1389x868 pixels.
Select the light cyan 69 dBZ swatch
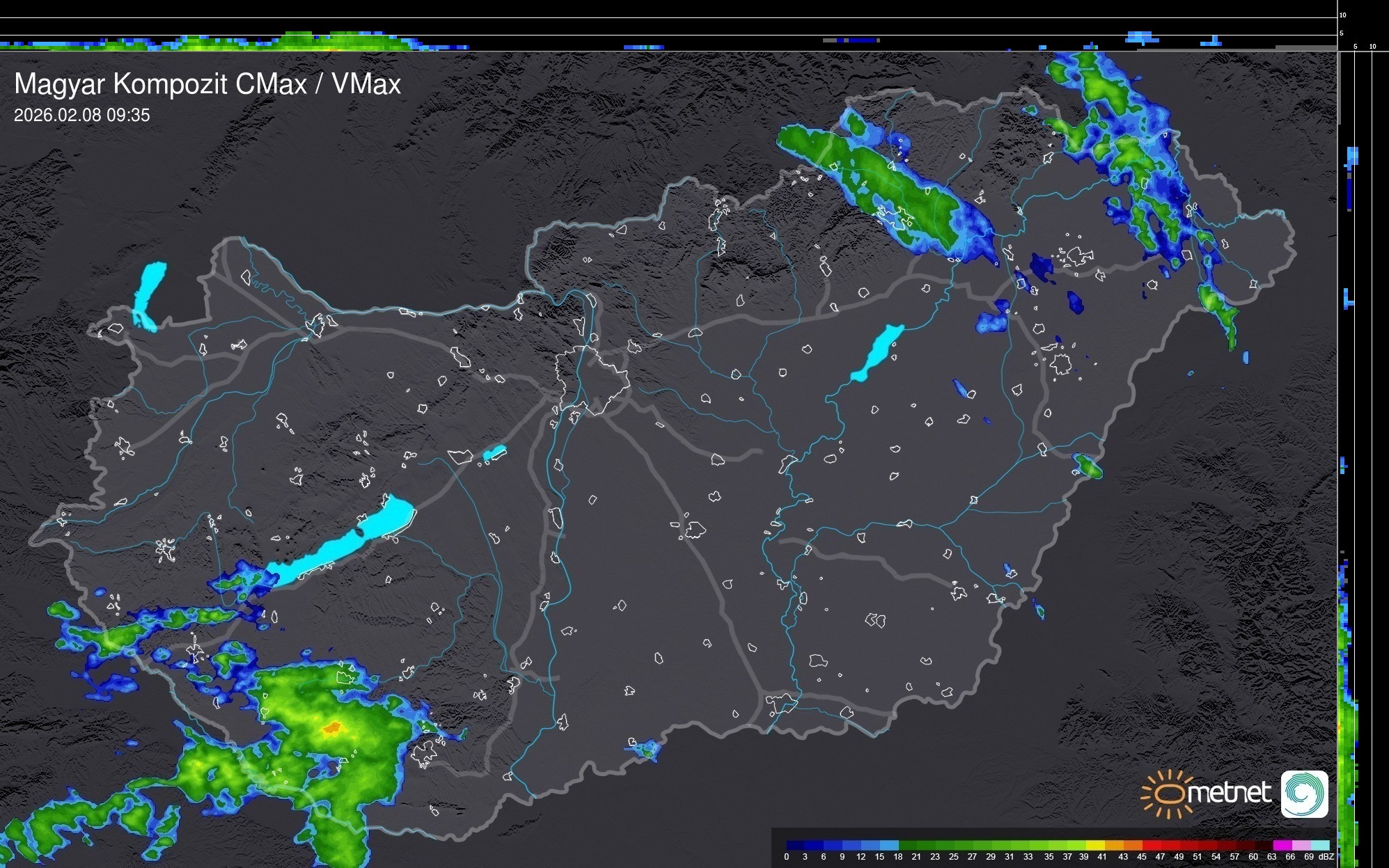pyautogui.click(x=1319, y=846)
